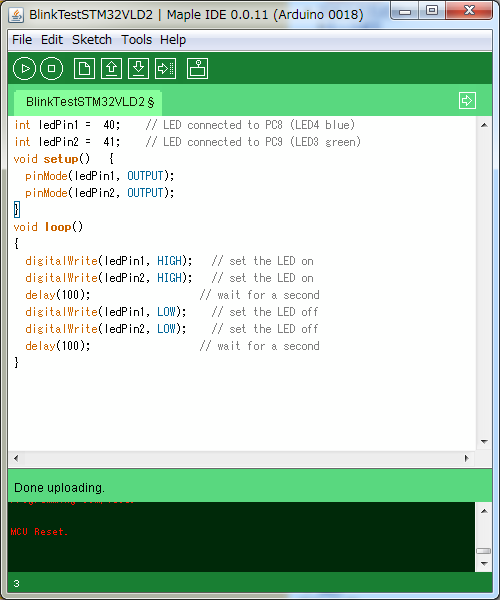Click comment 'LED connected to PC9 (LED3 green)'
The height and width of the screenshot is (600, 500).
tap(262, 142)
